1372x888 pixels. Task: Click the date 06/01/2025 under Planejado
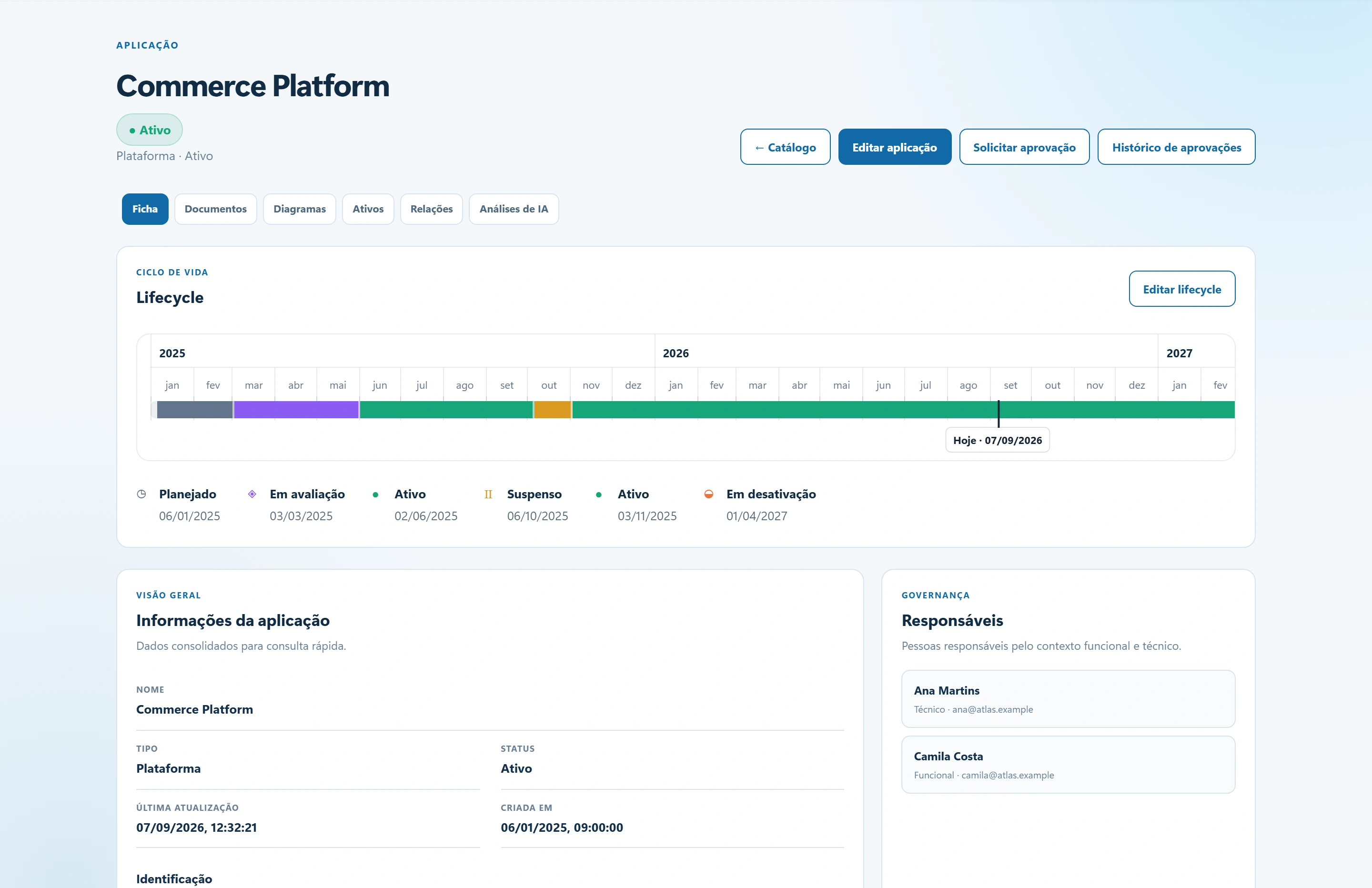(x=190, y=516)
